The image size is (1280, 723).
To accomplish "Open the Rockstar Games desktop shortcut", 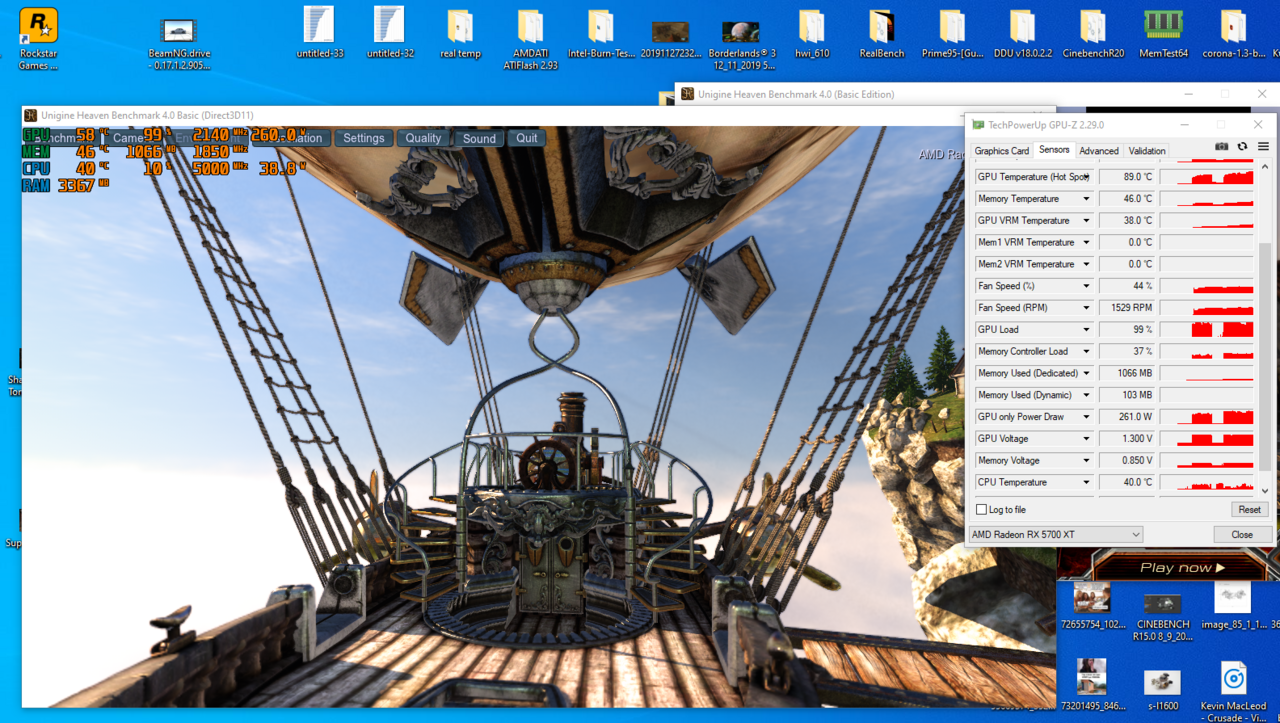I will pos(38,40).
